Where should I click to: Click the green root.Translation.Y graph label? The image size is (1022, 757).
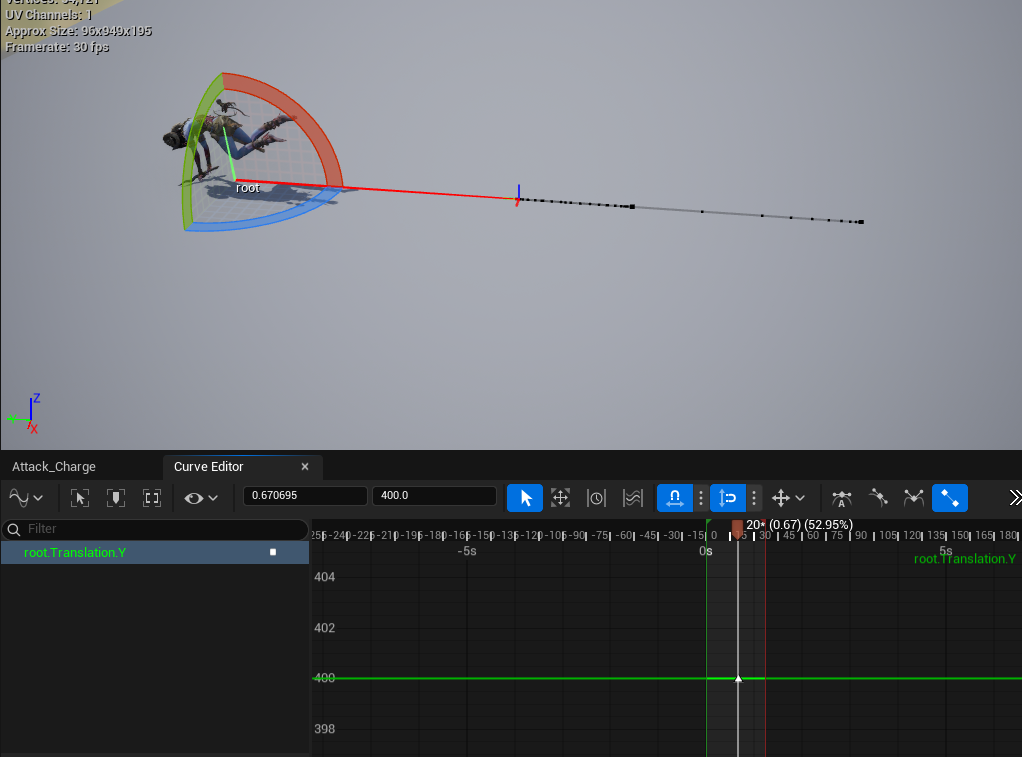(x=965, y=559)
